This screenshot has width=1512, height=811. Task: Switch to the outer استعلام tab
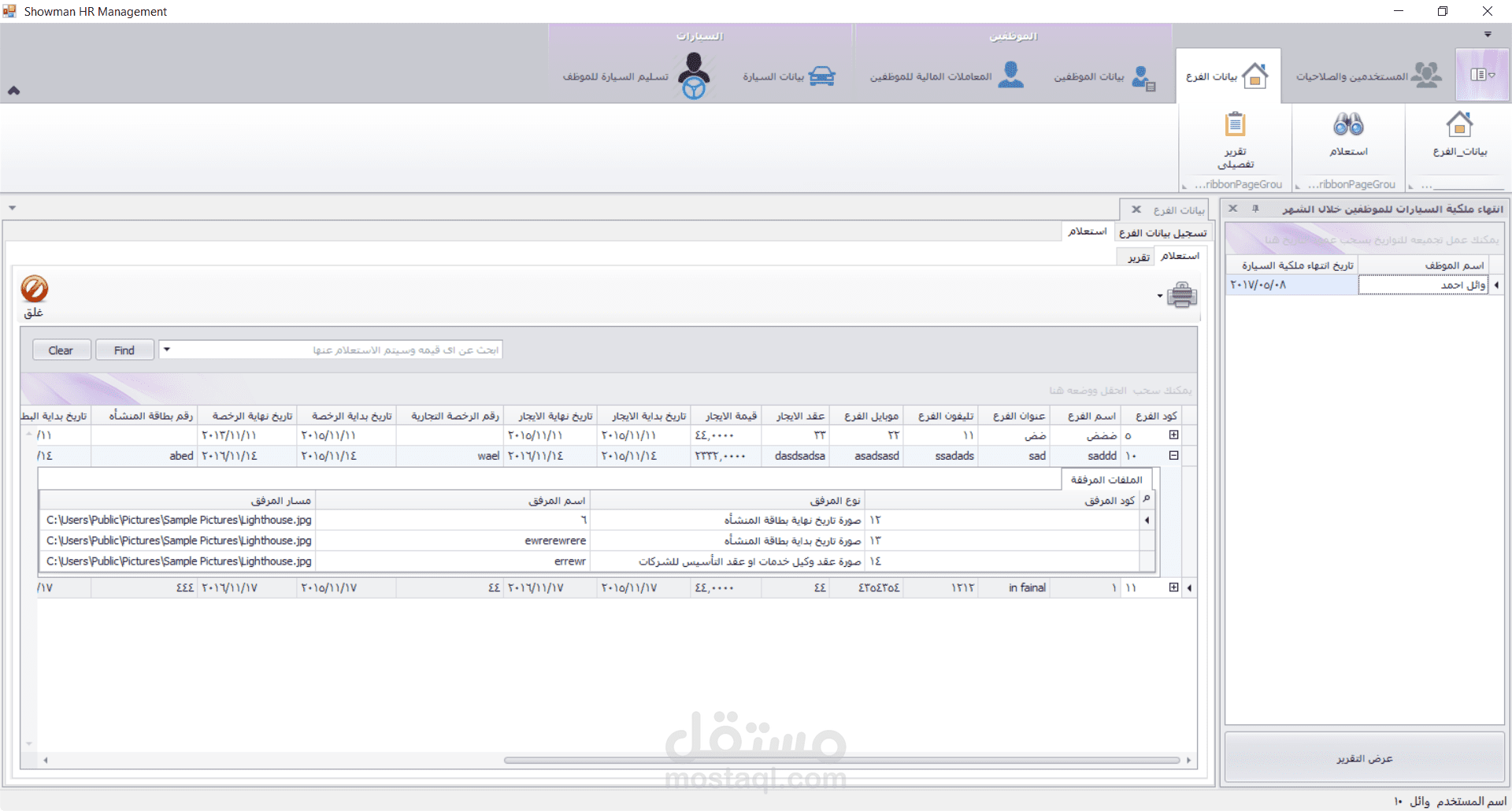point(1088,231)
